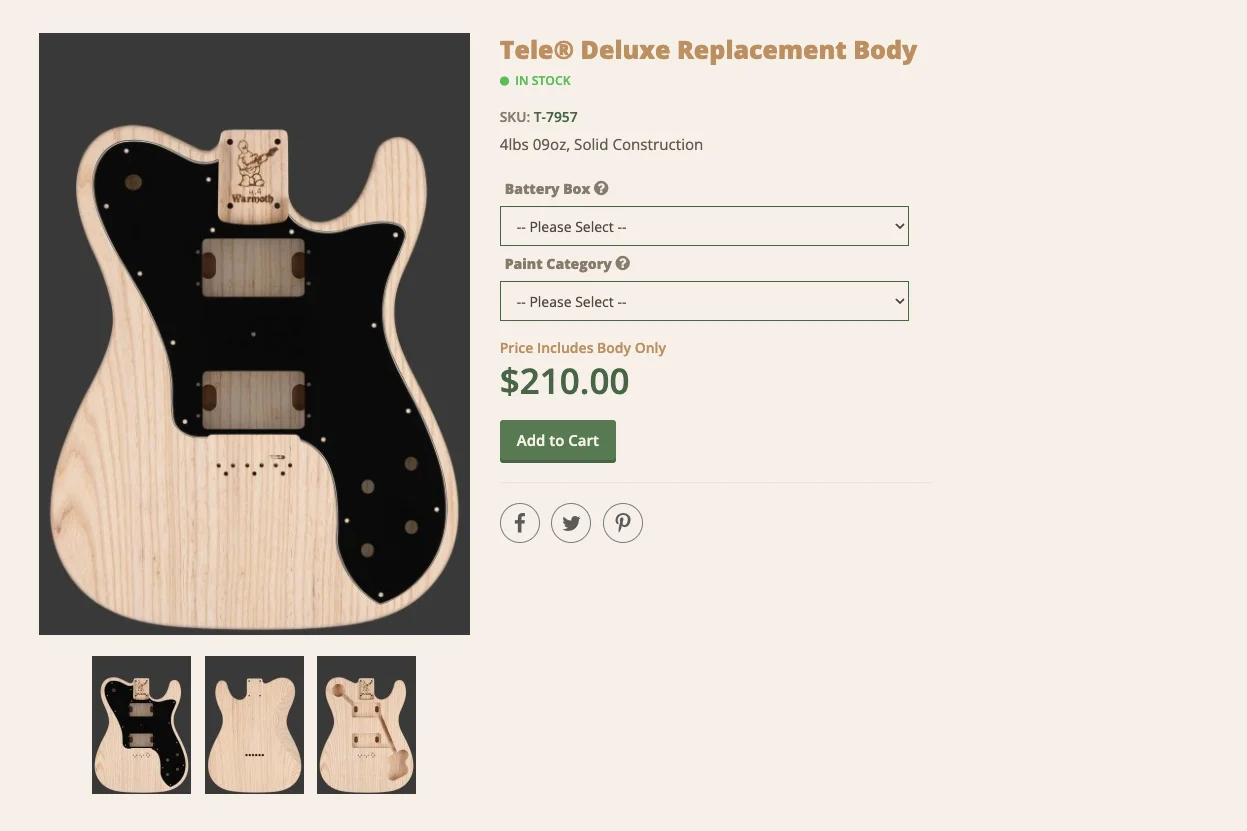This screenshot has width=1247, height=831.
Task: Click the Battery Box field label
Action: pyautogui.click(x=547, y=189)
